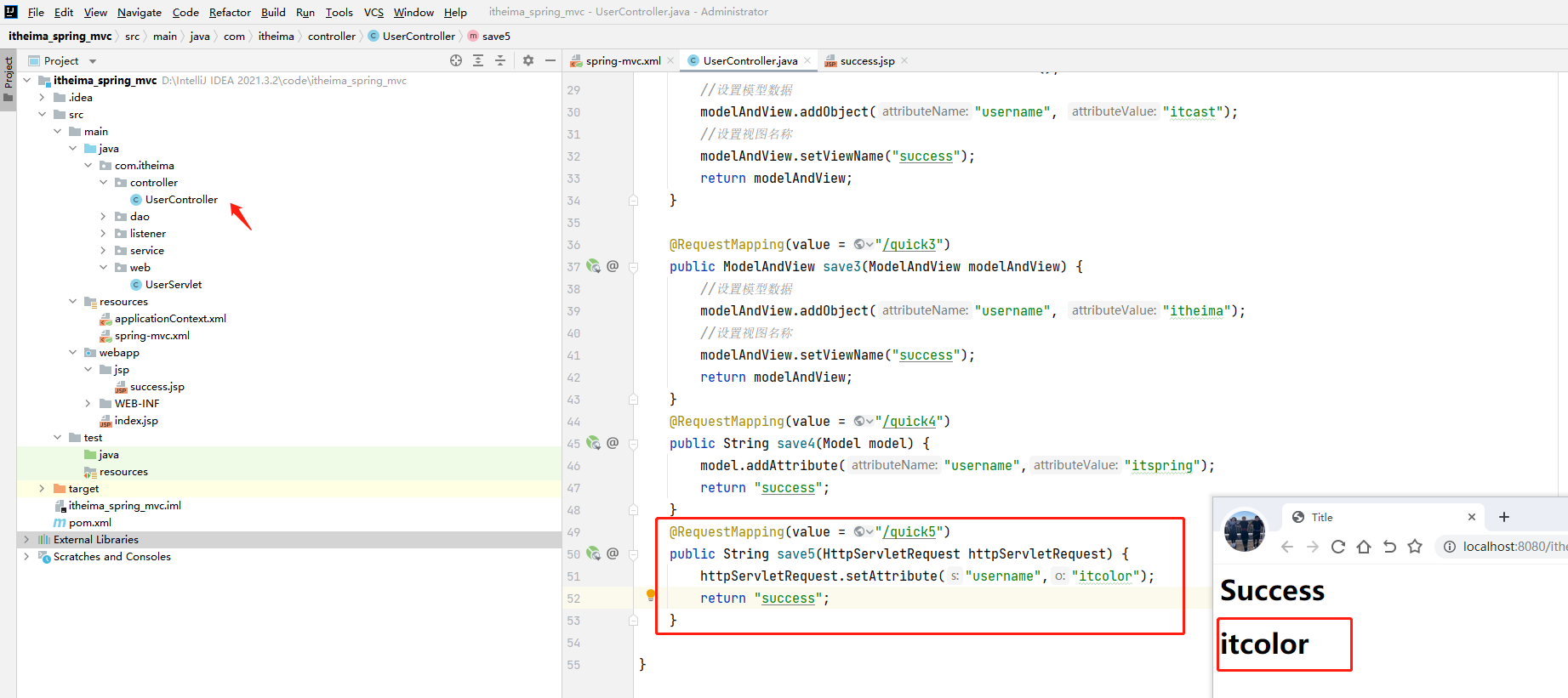Select applicationContext.xml in project tree
Viewport: 1568px width, 698px height.
pyautogui.click(x=170, y=318)
